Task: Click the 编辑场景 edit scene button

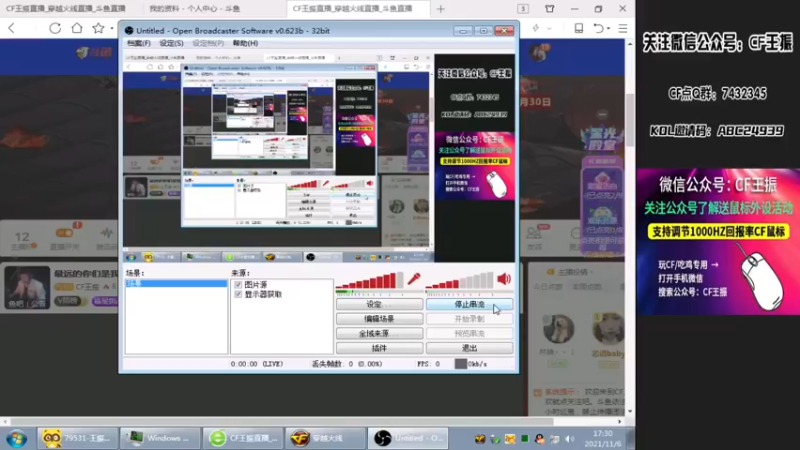Action: click(x=379, y=319)
